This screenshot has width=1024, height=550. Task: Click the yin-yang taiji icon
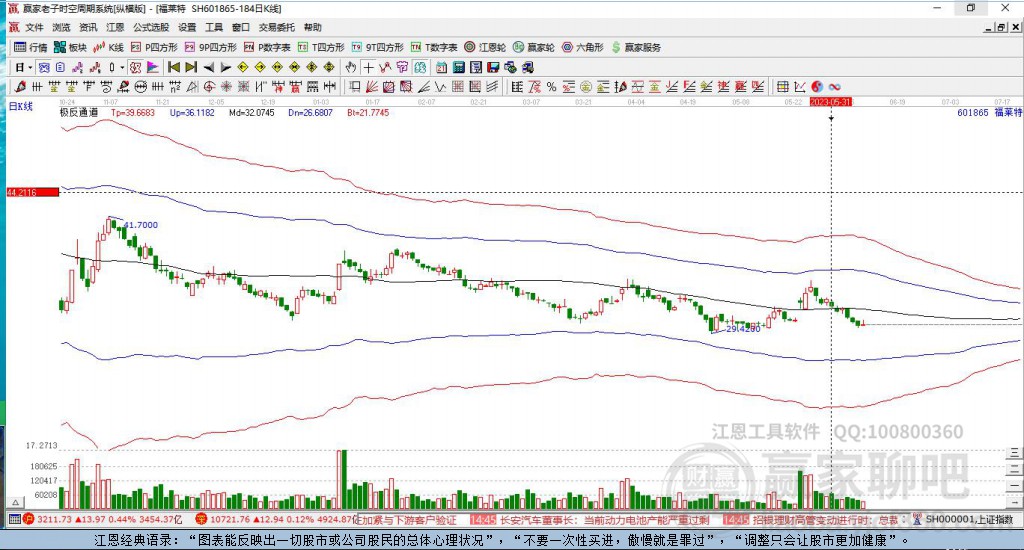(817, 86)
